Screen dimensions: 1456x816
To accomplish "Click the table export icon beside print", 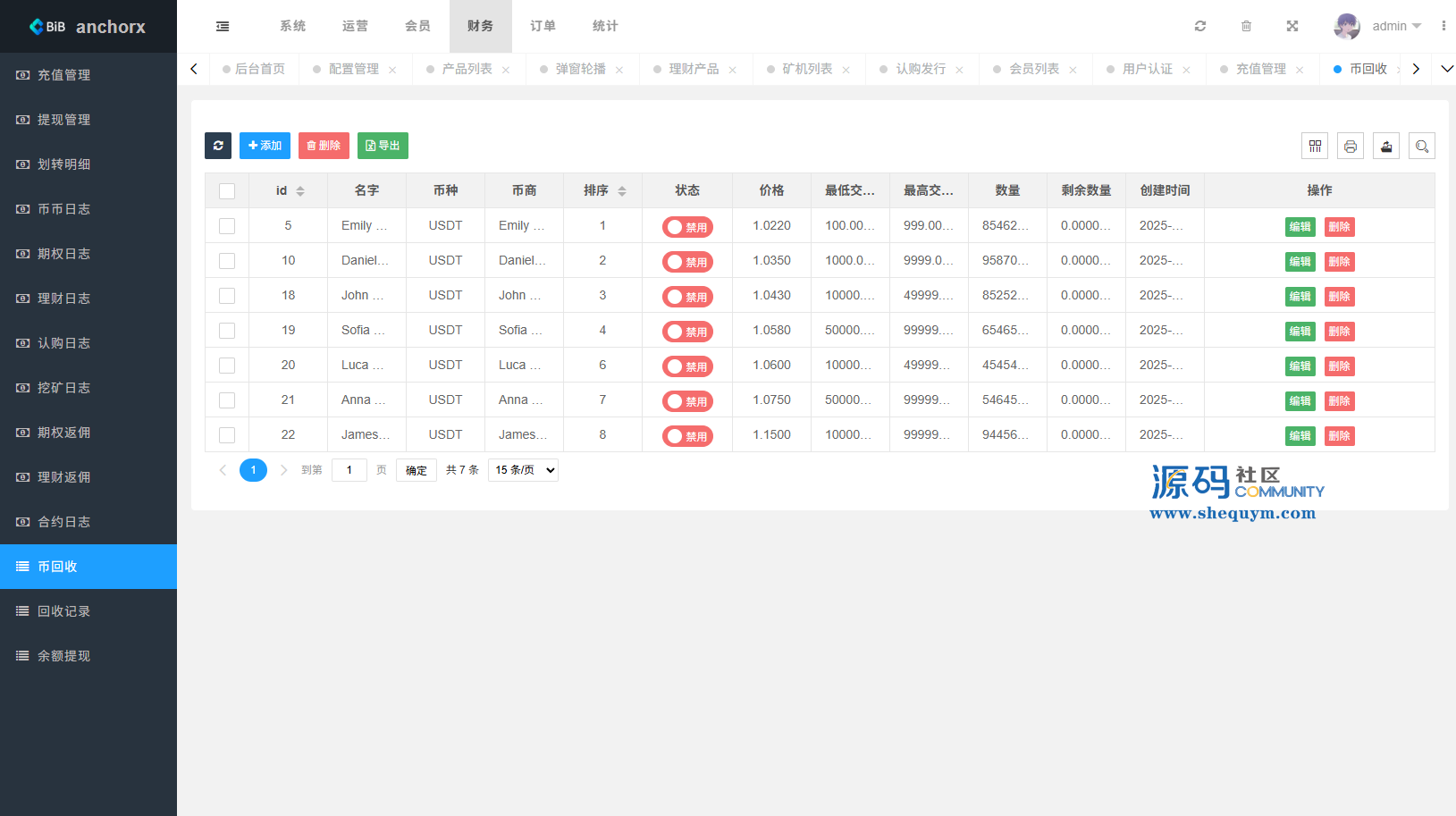I will 1386,146.
